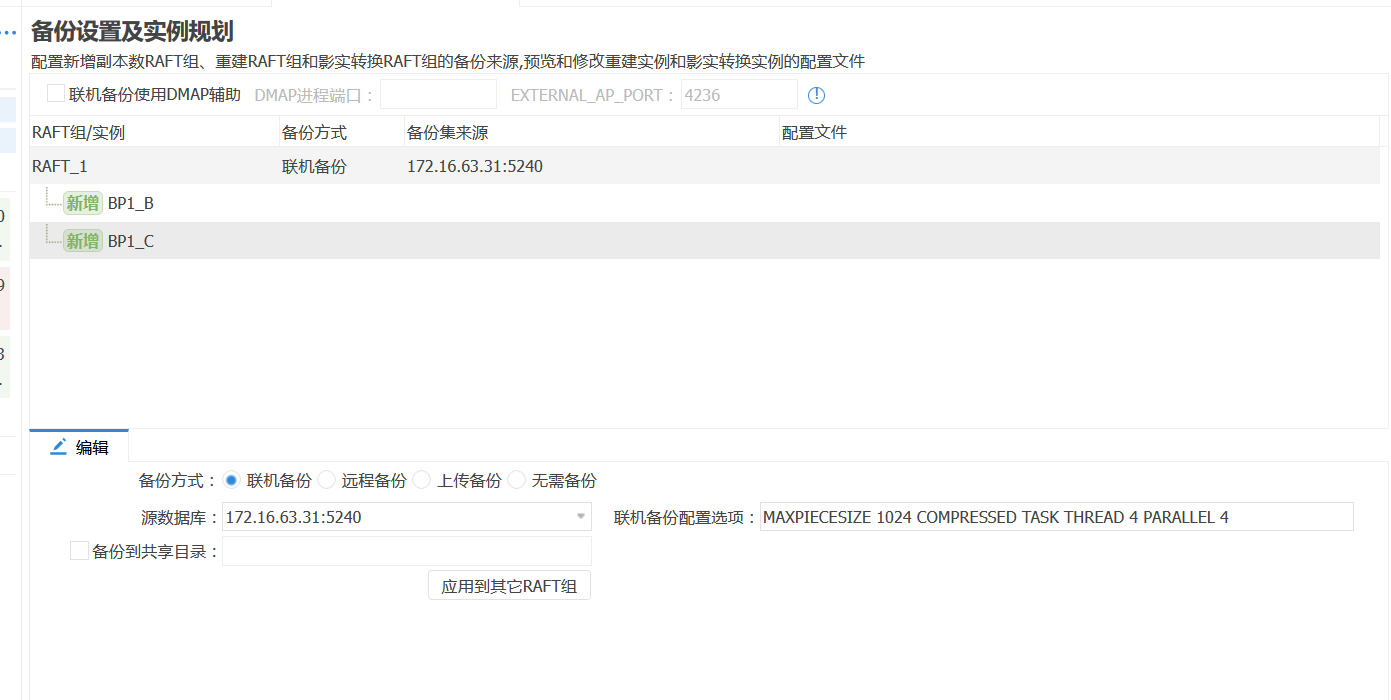Select the BP1_C instance row

705,241
